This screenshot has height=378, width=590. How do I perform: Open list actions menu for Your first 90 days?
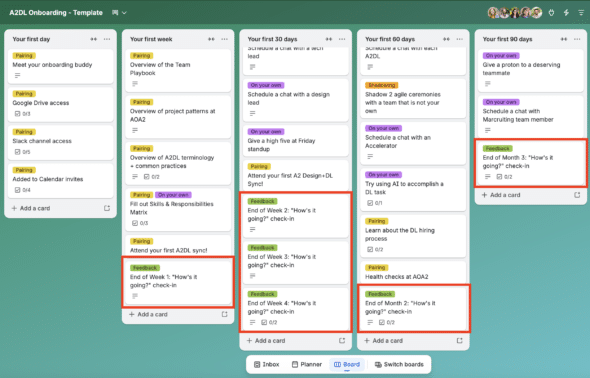click(577, 39)
